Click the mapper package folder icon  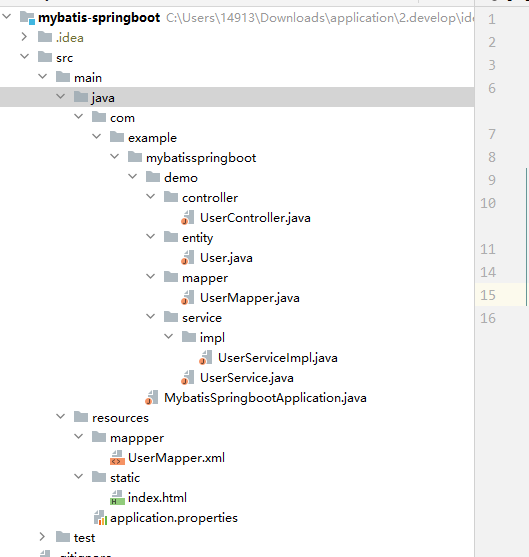[171, 277]
